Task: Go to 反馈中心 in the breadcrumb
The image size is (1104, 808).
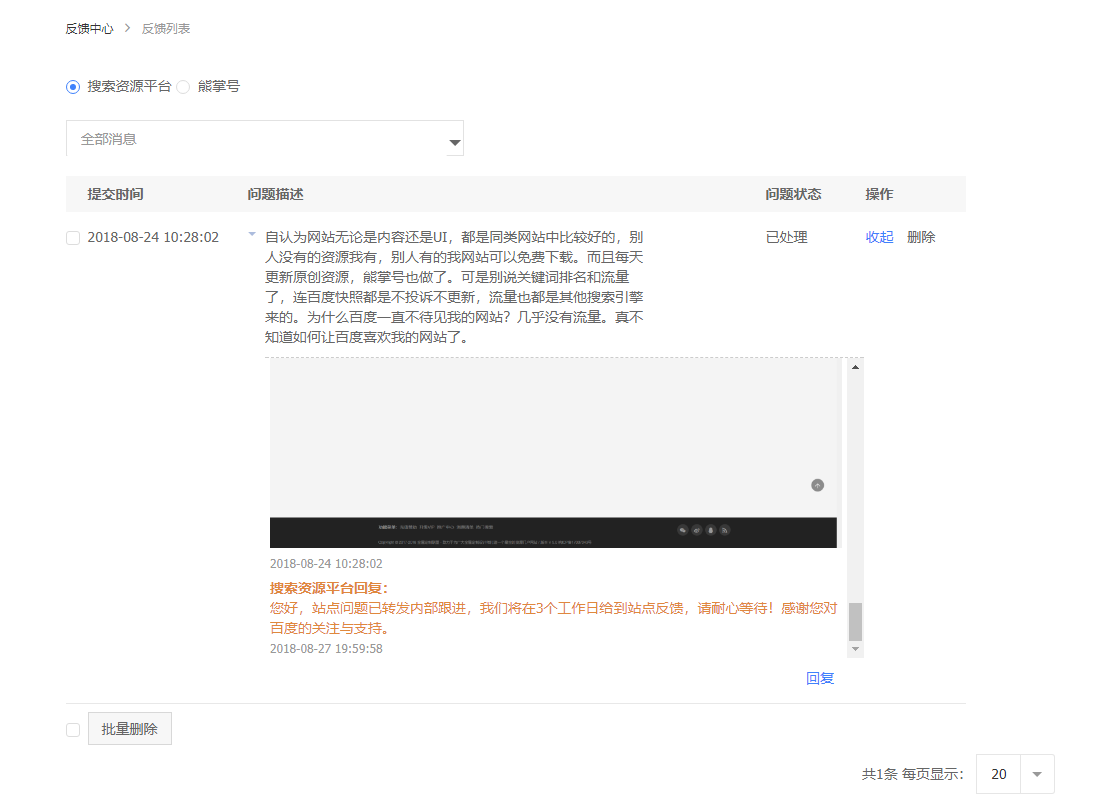Action: click(89, 29)
